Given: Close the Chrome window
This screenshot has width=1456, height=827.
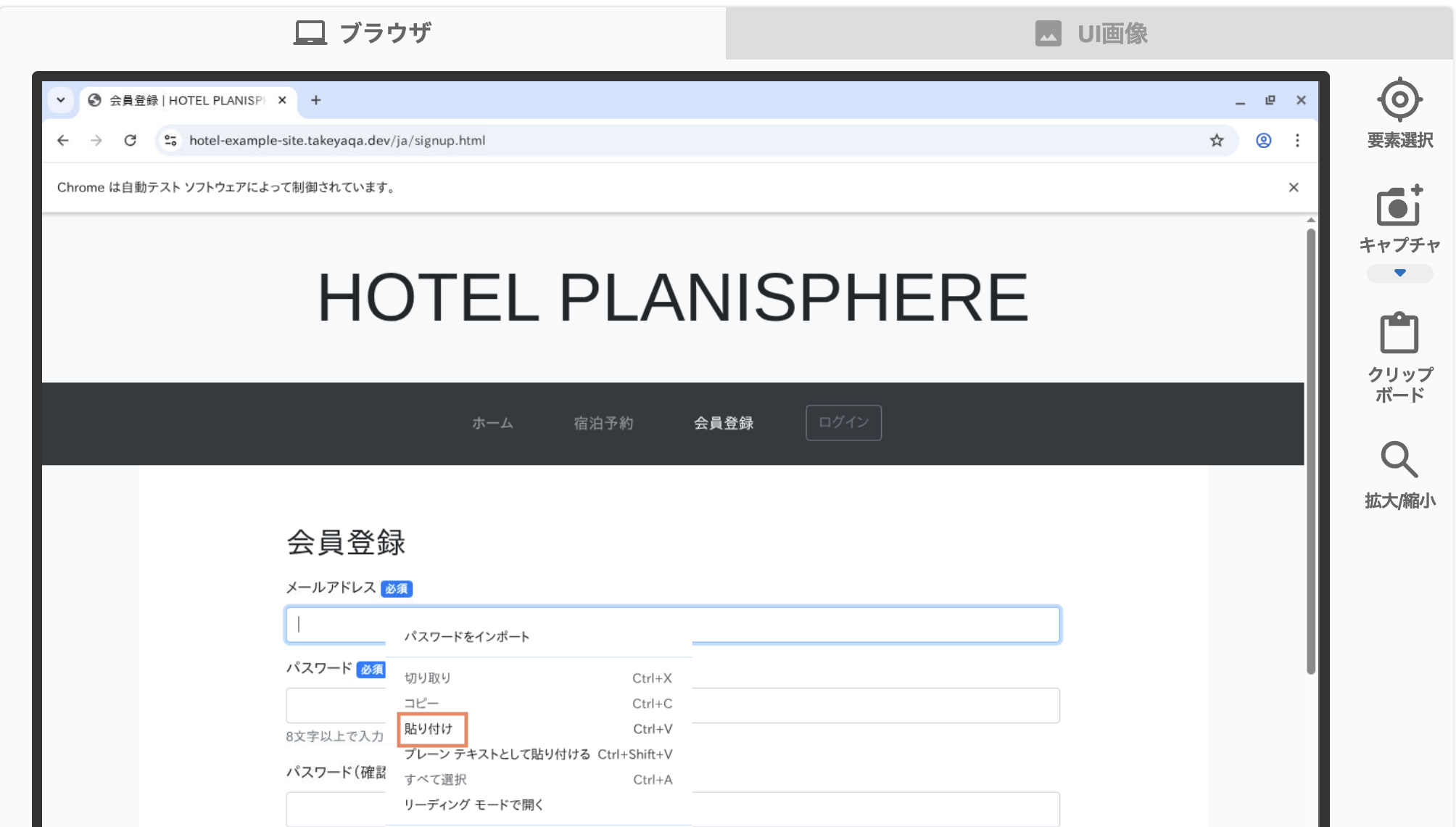Looking at the screenshot, I should coord(1301,100).
